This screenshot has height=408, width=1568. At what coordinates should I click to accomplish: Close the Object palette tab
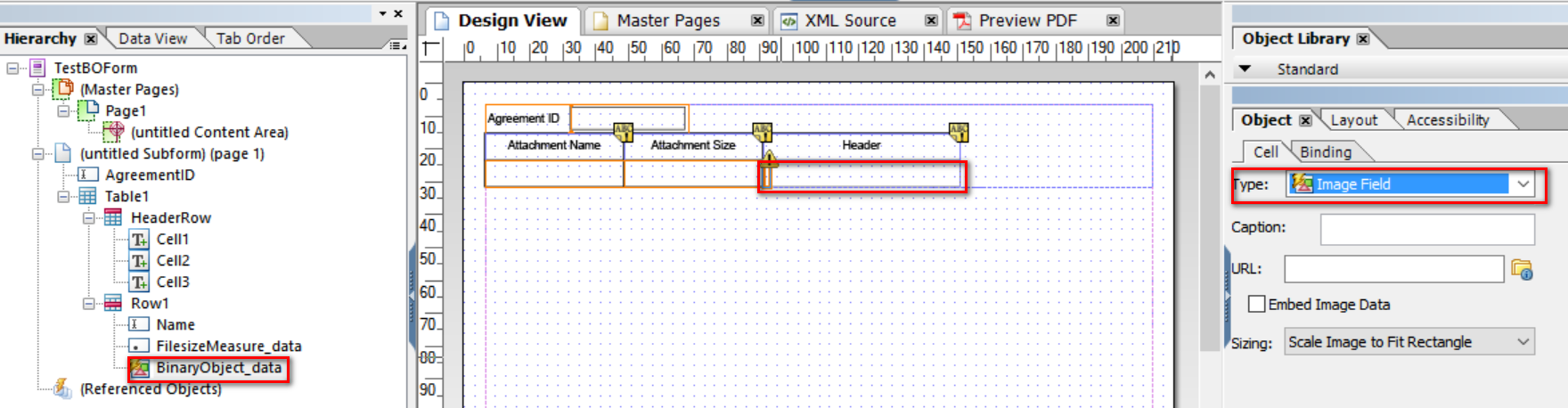click(1305, 120)
